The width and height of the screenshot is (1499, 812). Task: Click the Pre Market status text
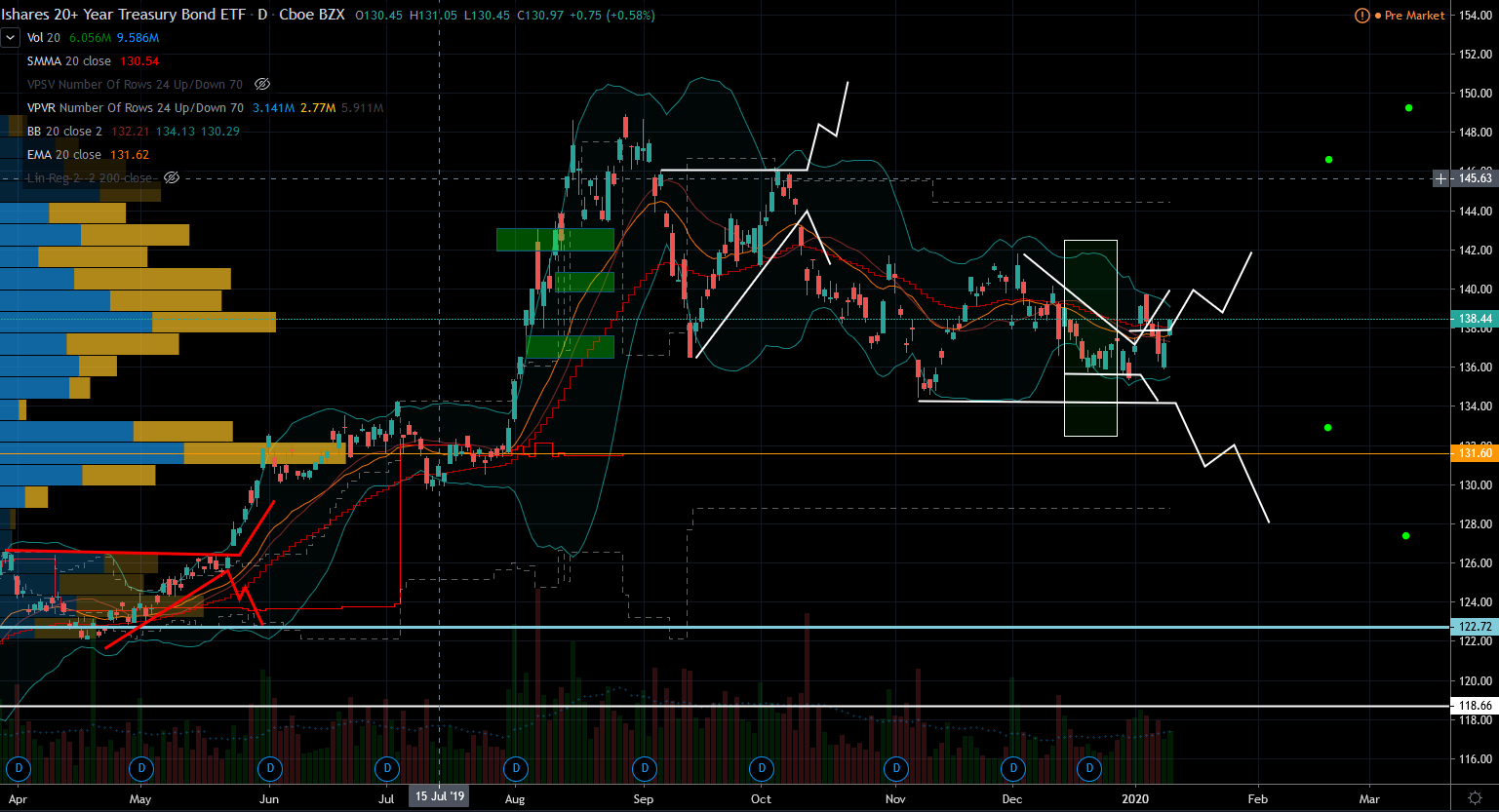pos(1415,16)
